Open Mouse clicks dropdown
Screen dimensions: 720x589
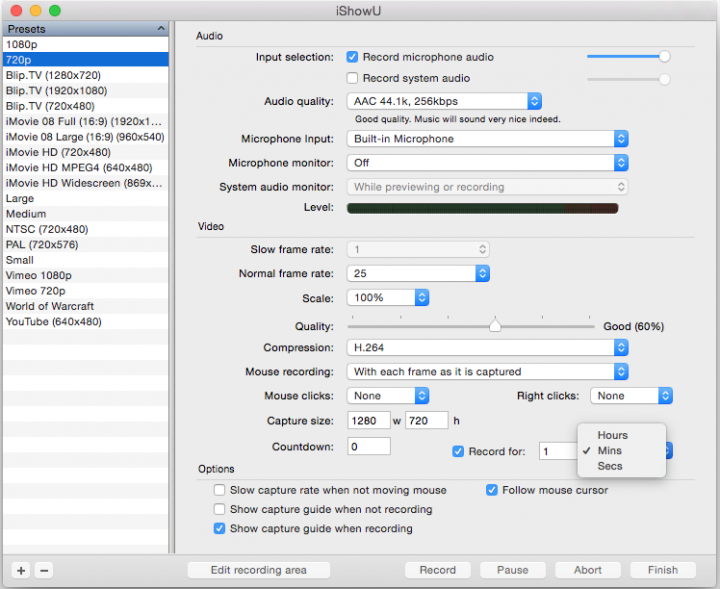(x=388, y=396)
